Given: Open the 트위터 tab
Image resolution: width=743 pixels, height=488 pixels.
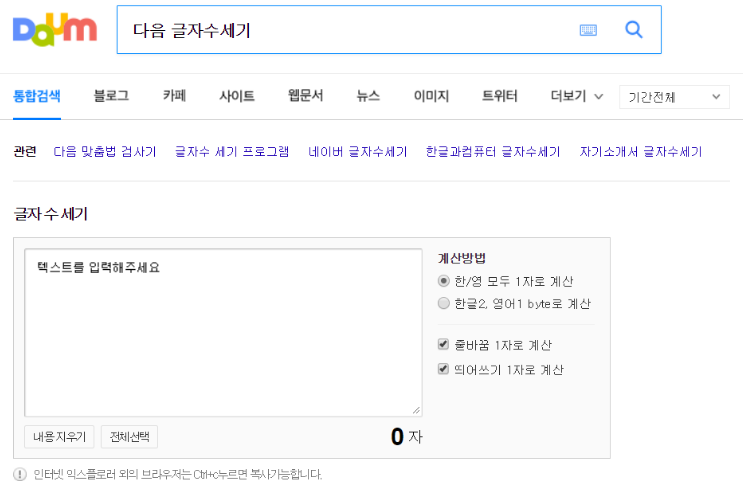Looking at the screenshot, I should click(x=499, y=96).
